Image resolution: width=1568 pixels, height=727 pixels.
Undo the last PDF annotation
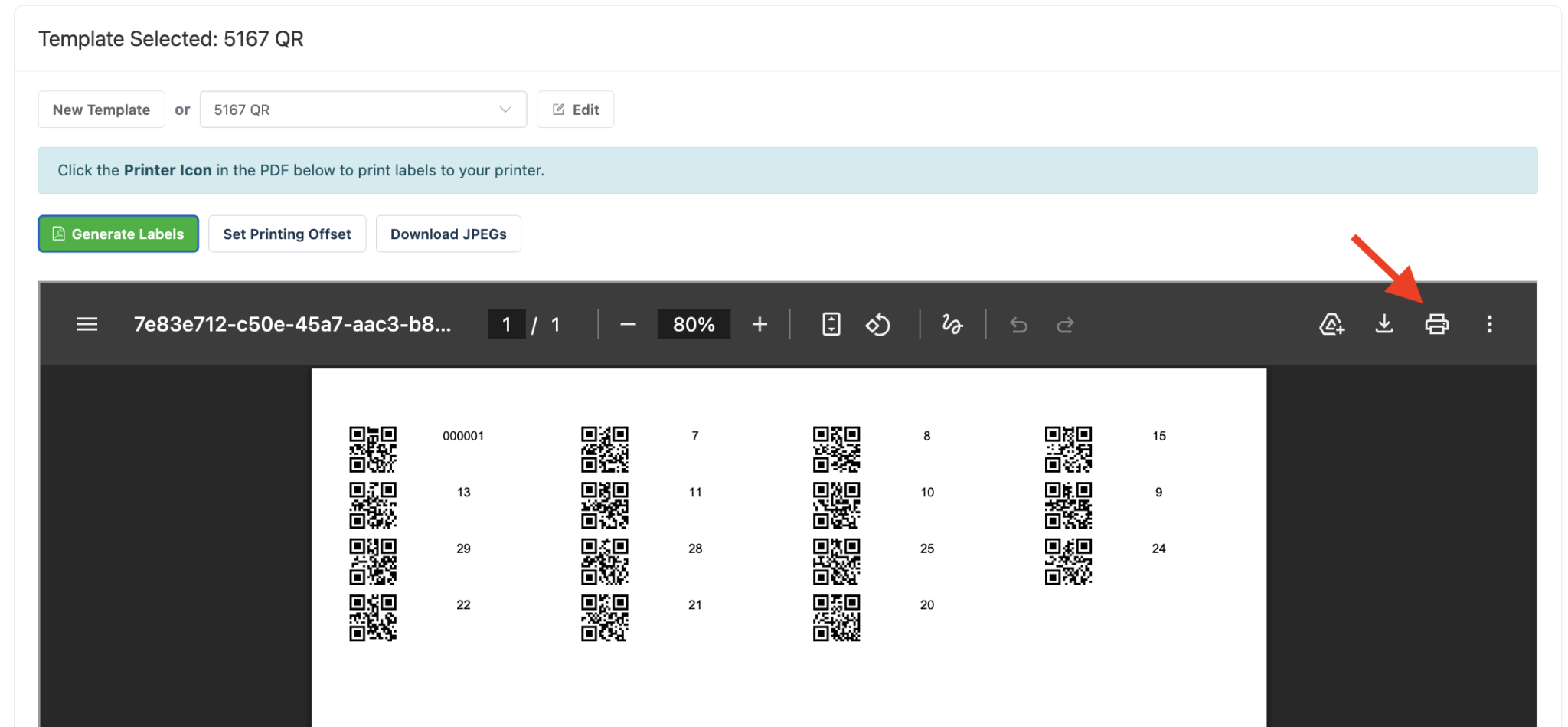(x=1018, y=326)
